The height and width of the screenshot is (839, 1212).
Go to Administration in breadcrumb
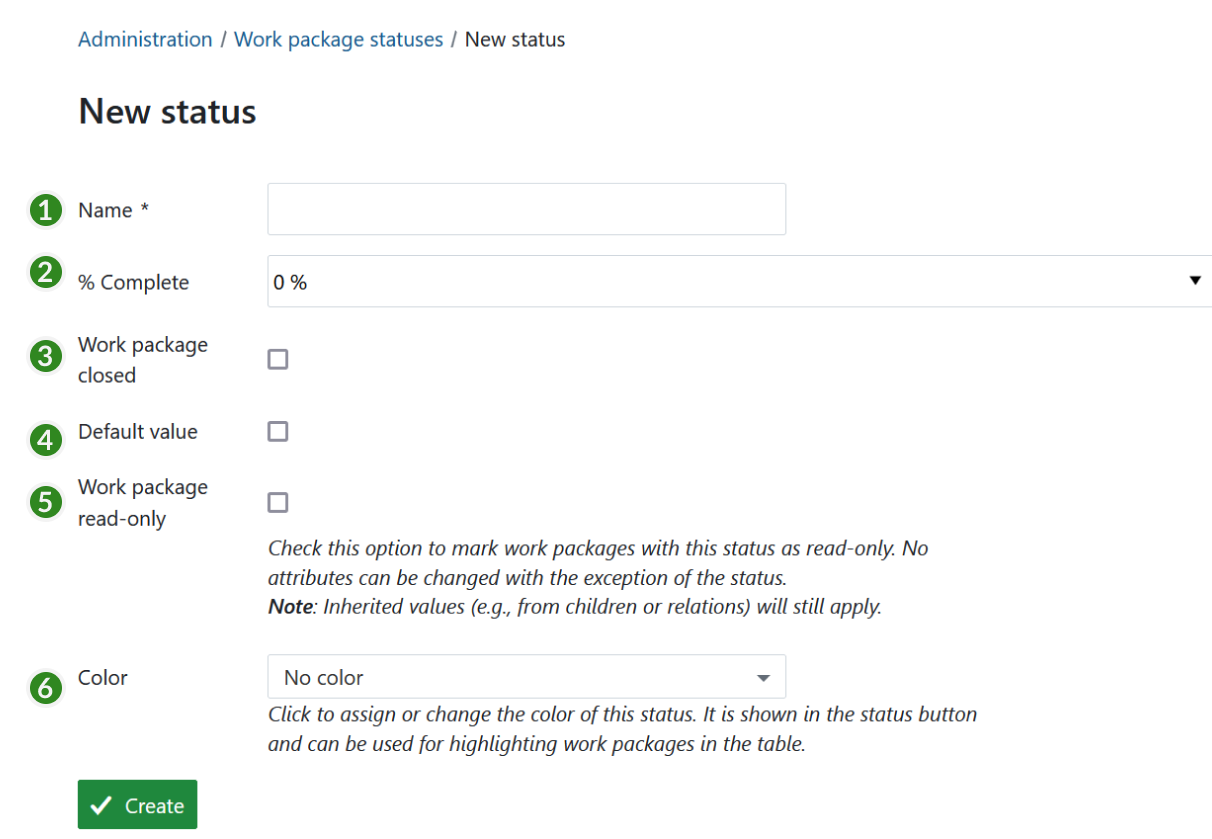click(x=145, y=40)
